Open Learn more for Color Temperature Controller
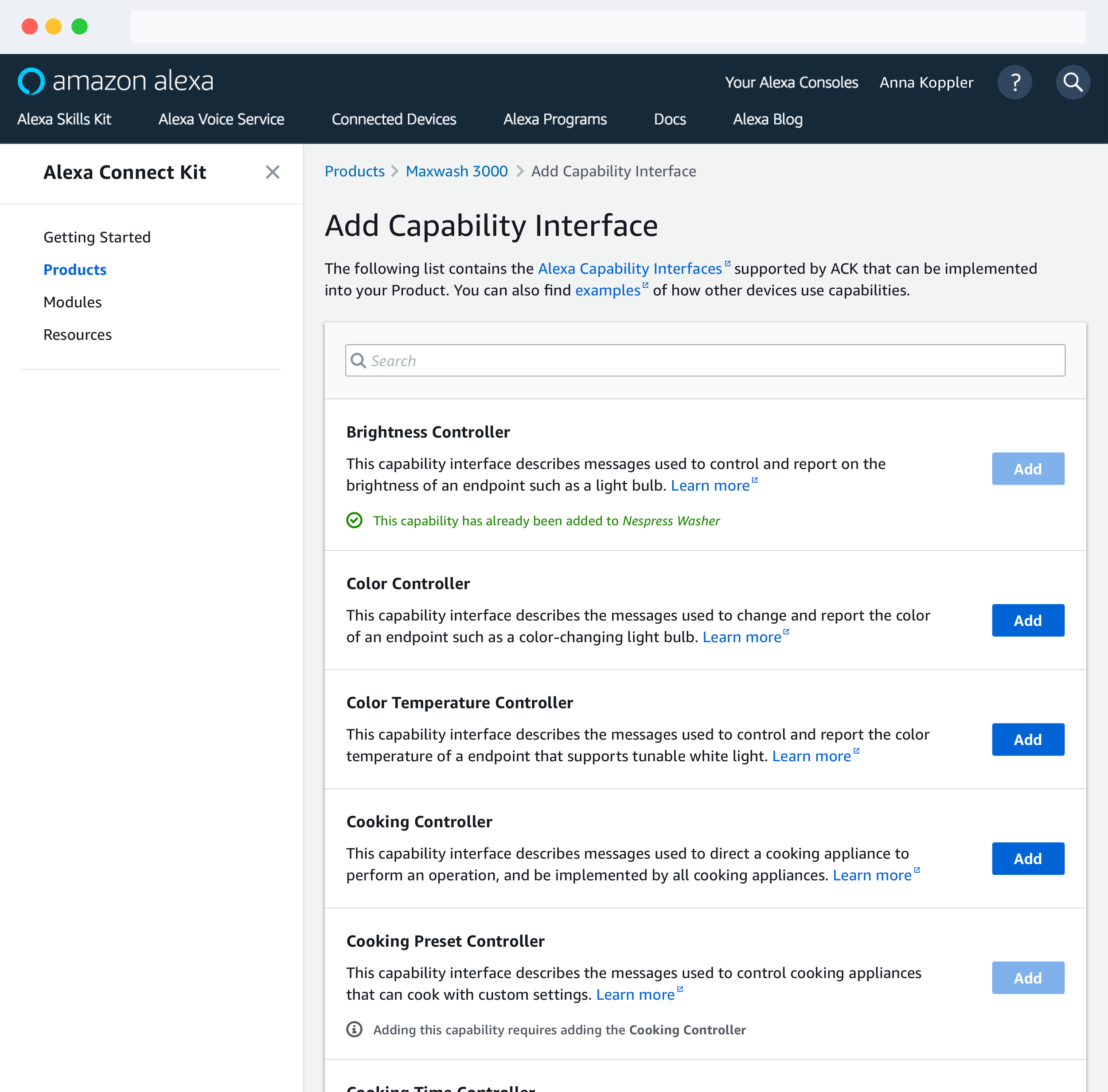This screenshot has height=1092, width=1108. 811,756
